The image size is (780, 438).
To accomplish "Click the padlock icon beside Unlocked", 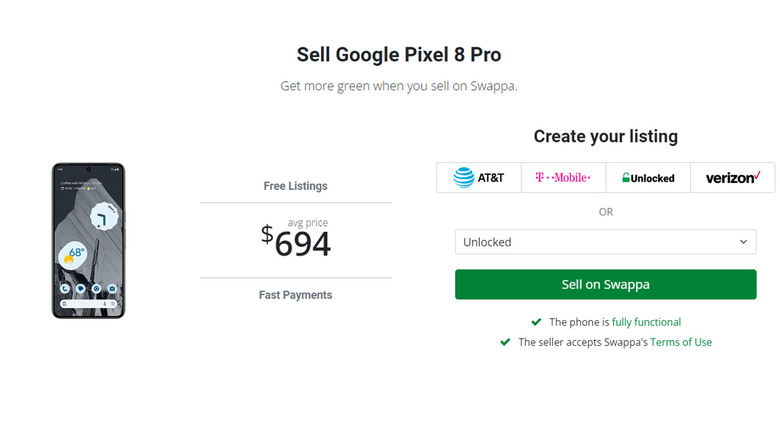I will (x=626, y=178).
